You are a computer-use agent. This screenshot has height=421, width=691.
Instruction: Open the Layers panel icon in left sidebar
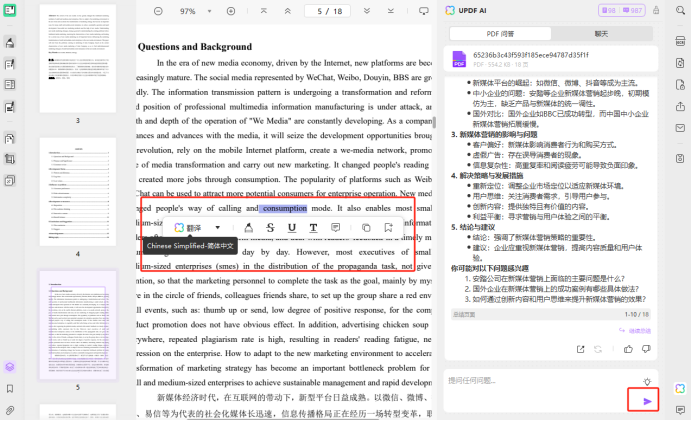(x=10, y=366)
